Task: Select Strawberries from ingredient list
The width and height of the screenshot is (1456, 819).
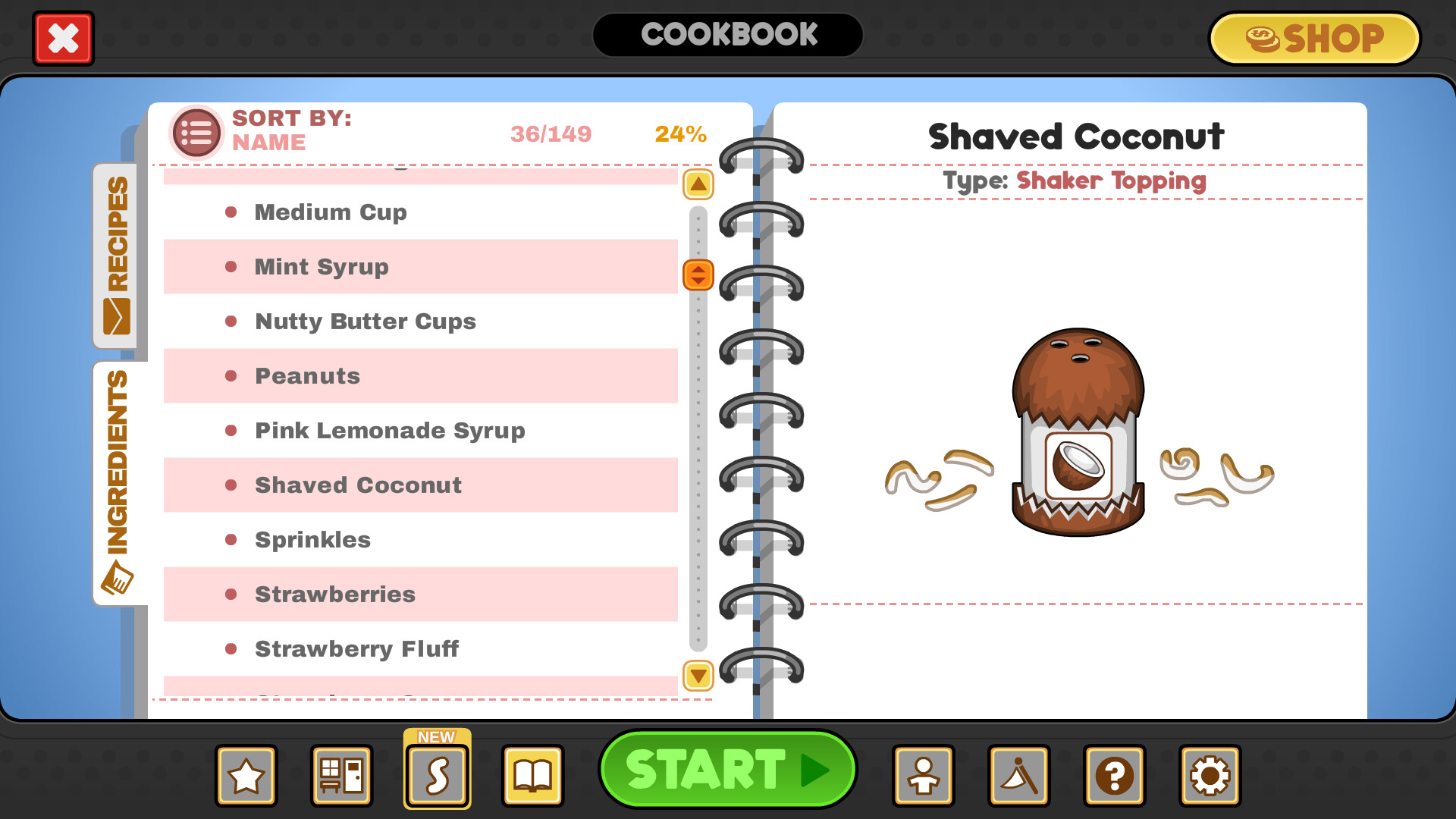Action: (335, 593)
